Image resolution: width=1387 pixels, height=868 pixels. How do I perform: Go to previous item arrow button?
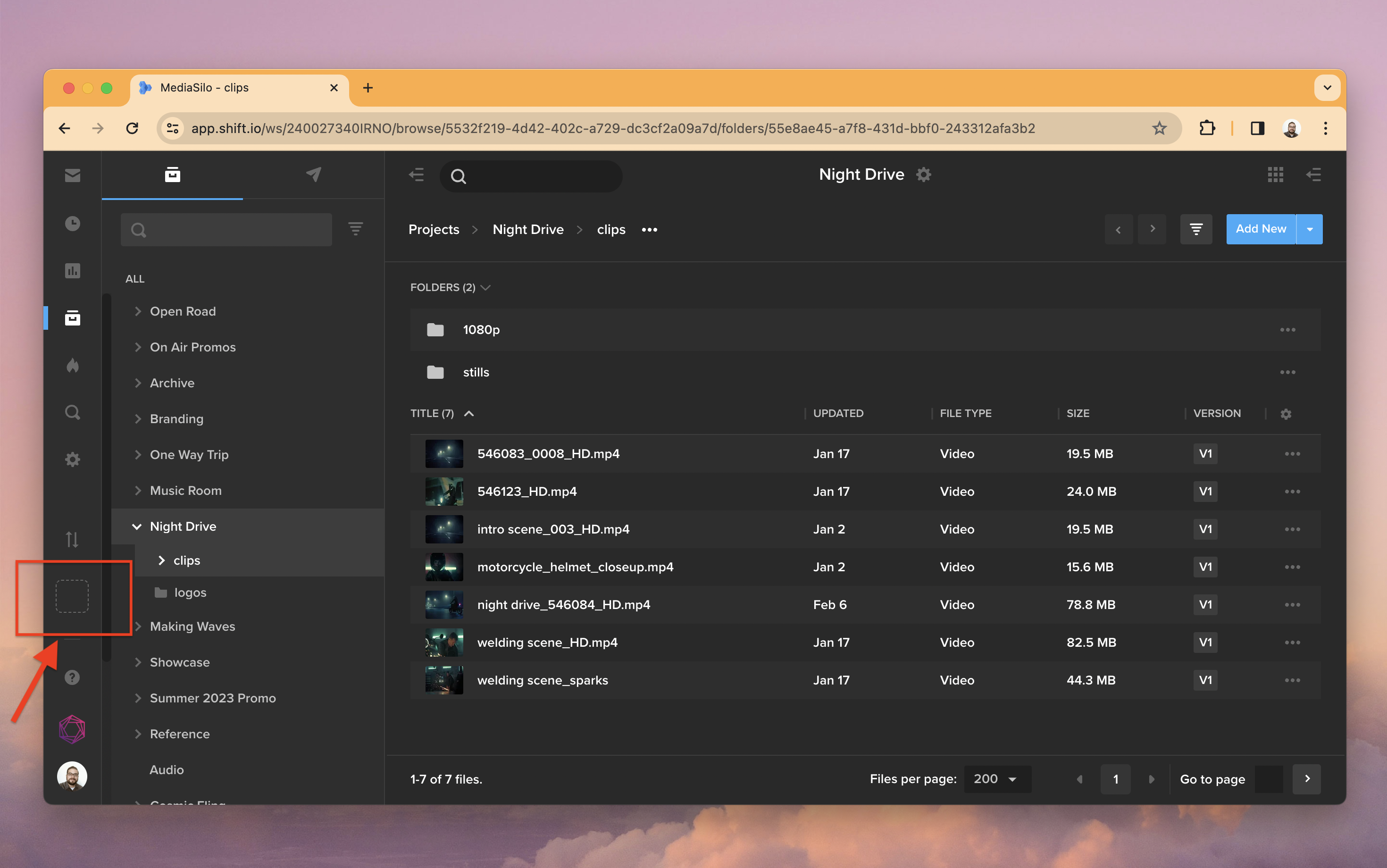coord(1118,230)
